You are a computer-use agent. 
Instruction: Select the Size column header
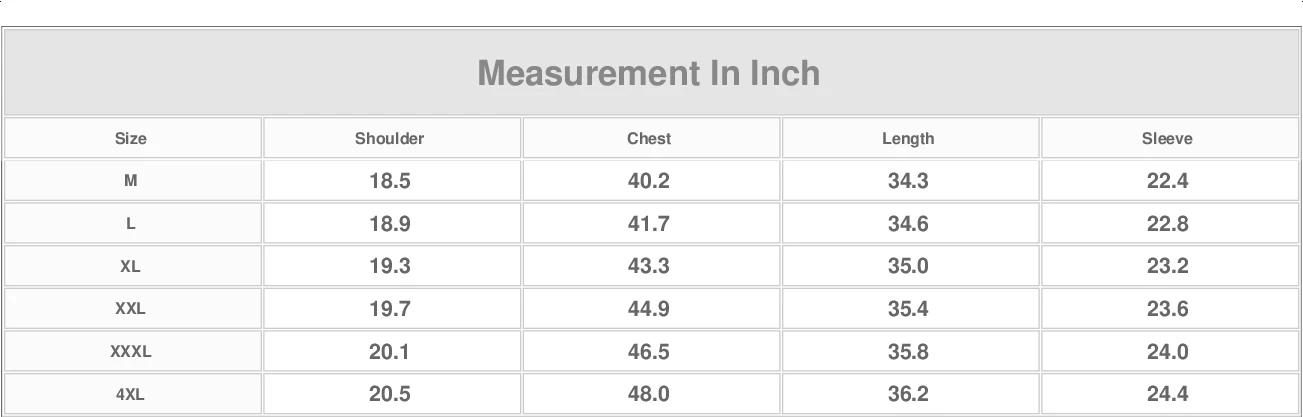(131, 139)
